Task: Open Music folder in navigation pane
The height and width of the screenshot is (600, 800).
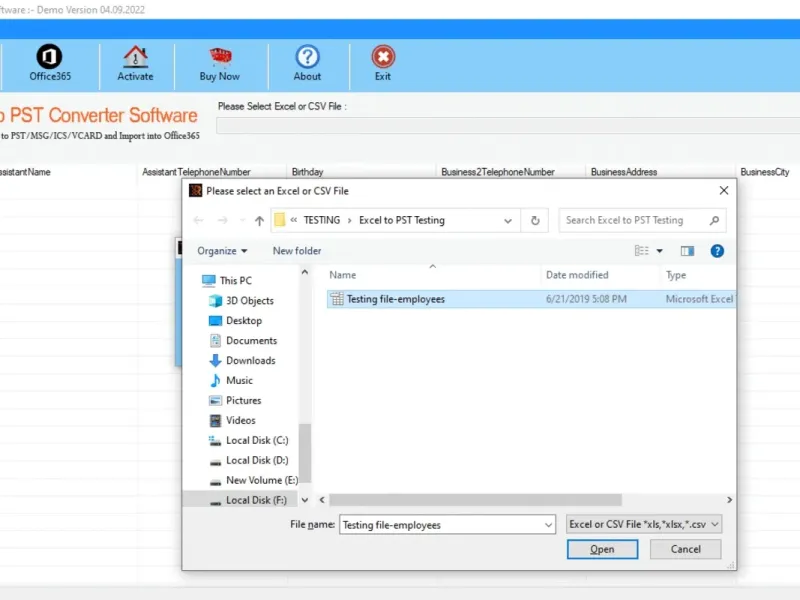Action: pos(231,380)
